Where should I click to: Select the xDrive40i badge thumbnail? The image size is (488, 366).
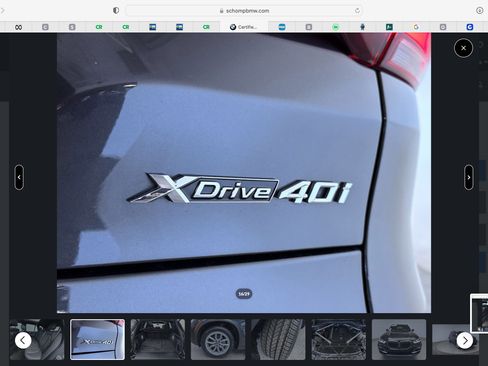click(97, 339)
